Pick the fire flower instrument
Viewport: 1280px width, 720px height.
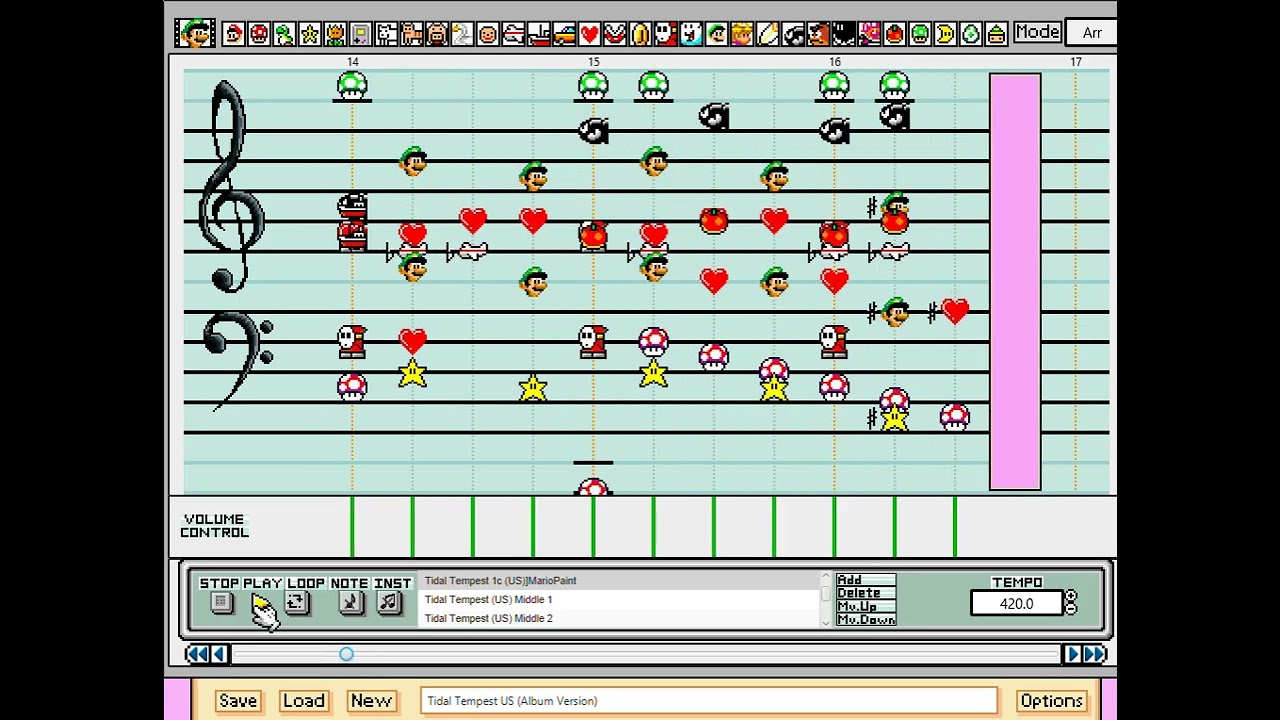[x=335, y=34]
